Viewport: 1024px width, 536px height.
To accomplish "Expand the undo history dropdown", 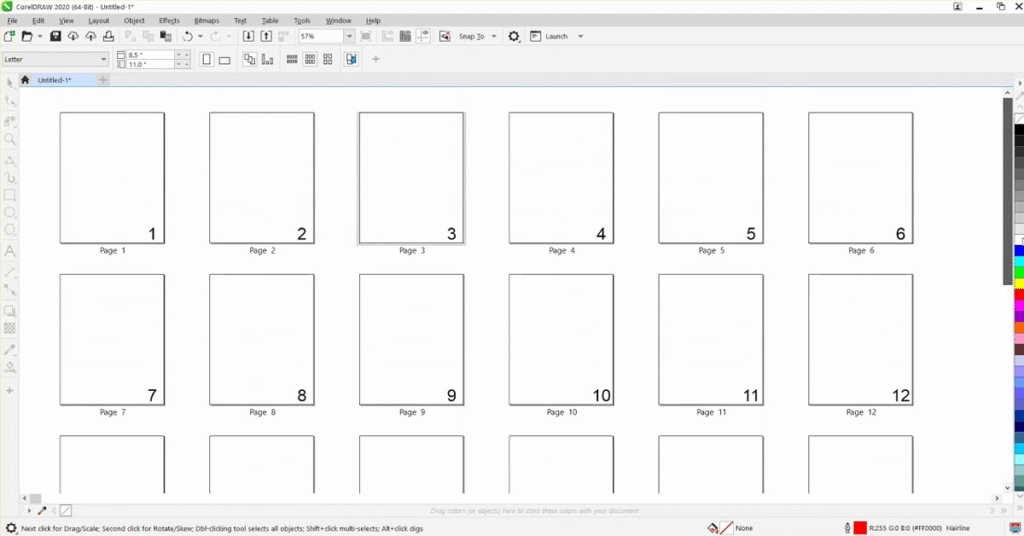I will (200, 37).
